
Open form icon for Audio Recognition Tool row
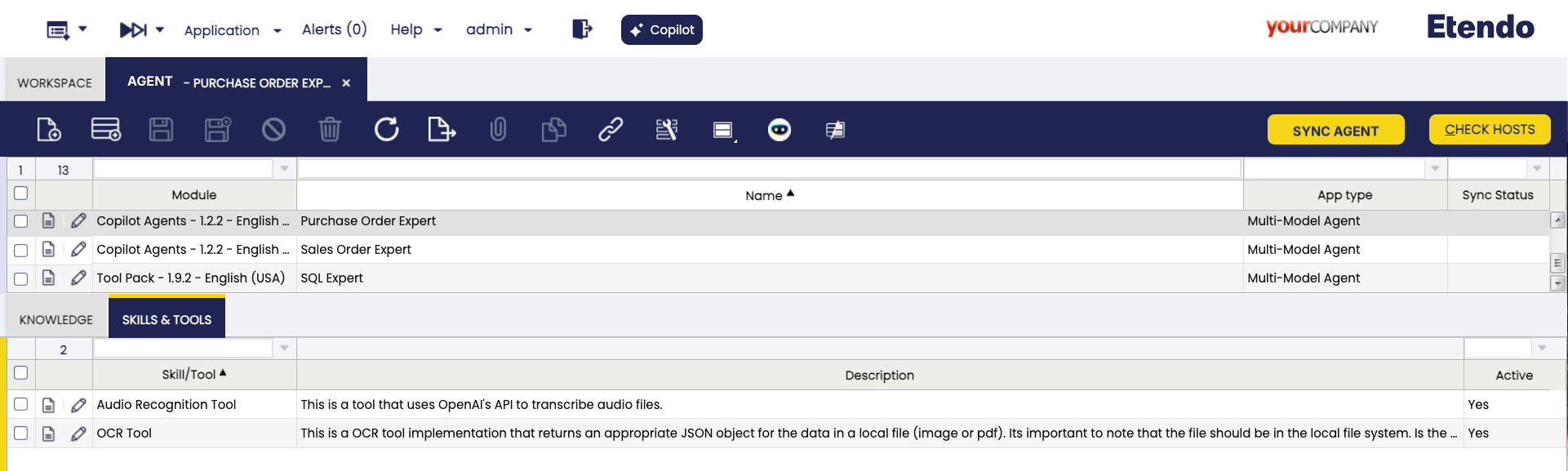click(x=49, y=405)
